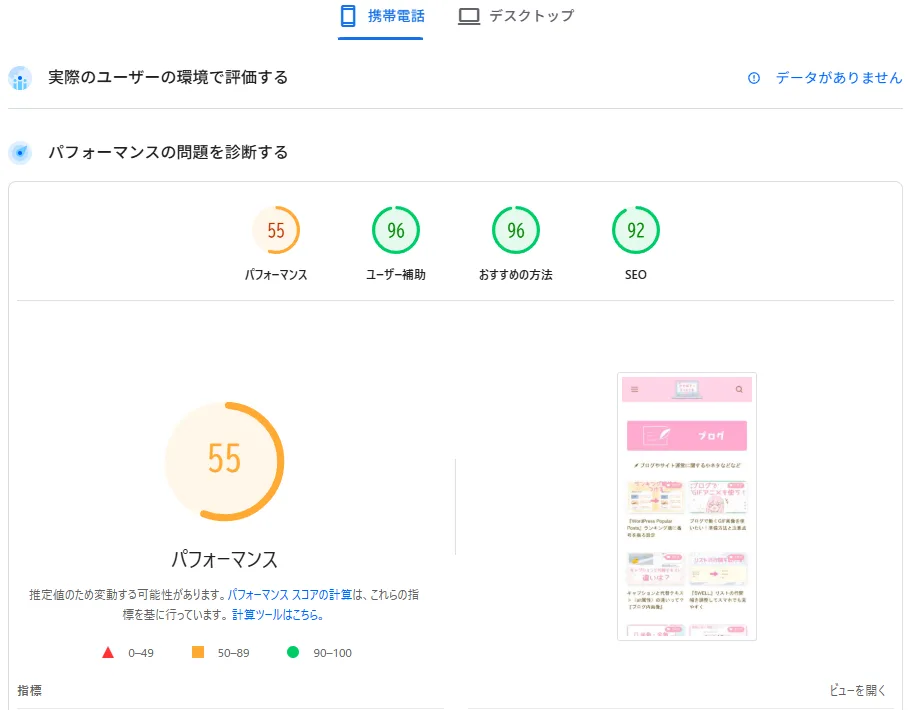Click the green circle 90–100 legend icon
Screen dimensions: 912x710
pos(293,652)
